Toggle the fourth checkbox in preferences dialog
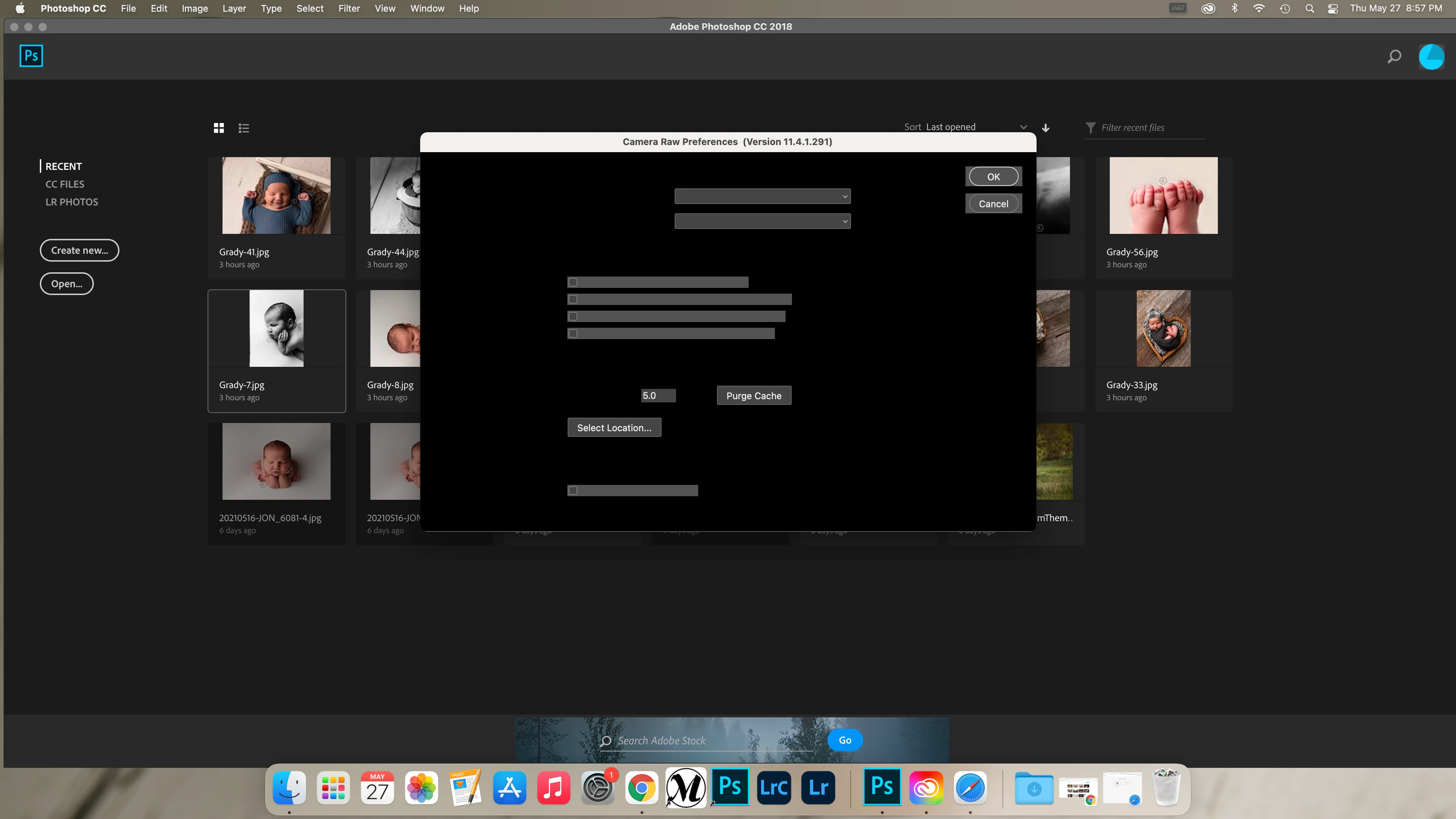1456x819 pixels. [573, 333]
